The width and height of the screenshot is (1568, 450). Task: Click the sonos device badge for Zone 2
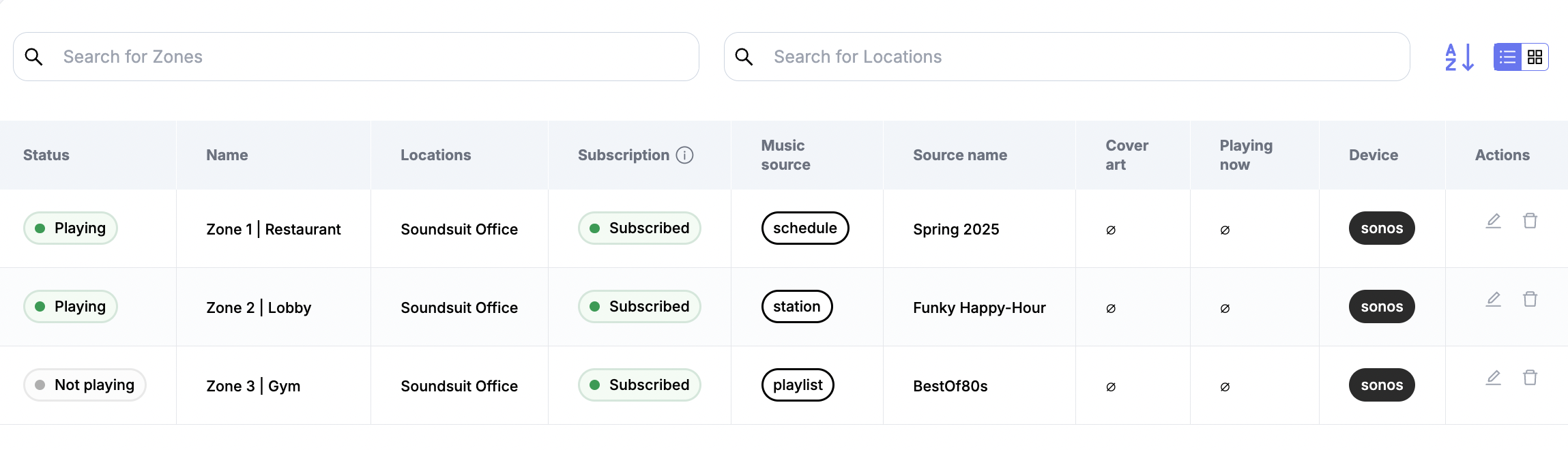[x=1381, y=307]
